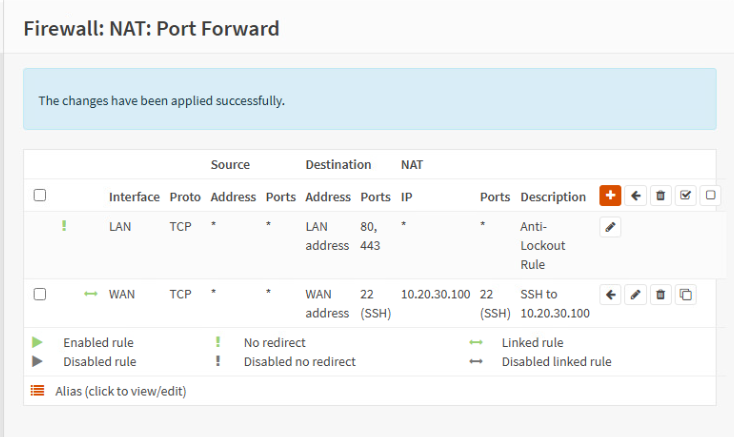Click the Alias (click to view/edit) text
The width and height of the screenshot is (734, 437).
[x=121, y=391]
